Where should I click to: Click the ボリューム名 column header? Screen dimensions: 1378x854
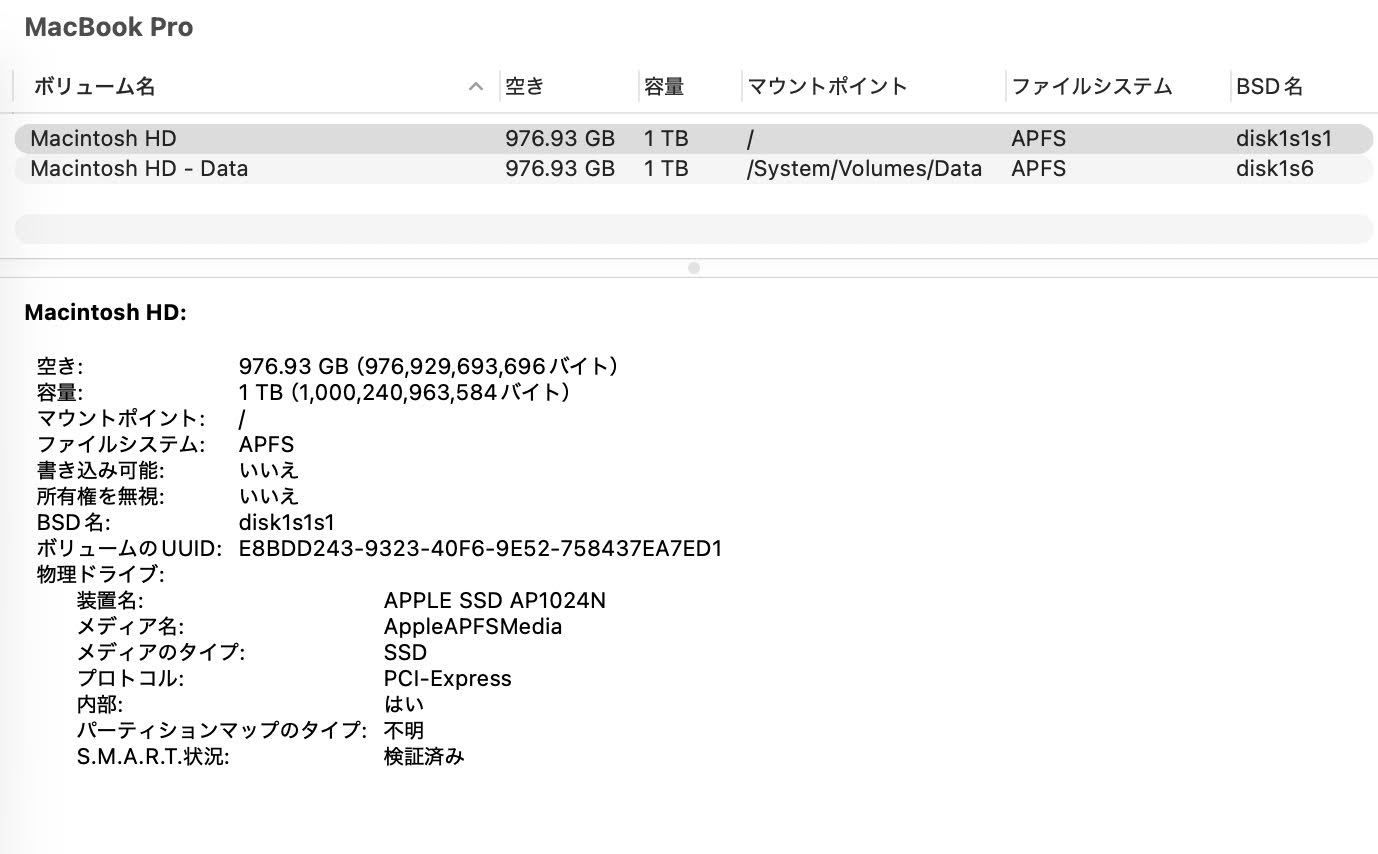(93, 87)
